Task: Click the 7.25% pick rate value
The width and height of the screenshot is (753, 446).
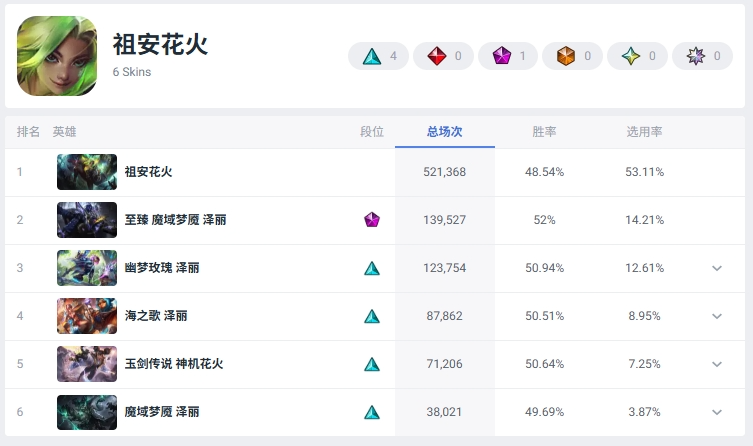Action: pos(644,364)
